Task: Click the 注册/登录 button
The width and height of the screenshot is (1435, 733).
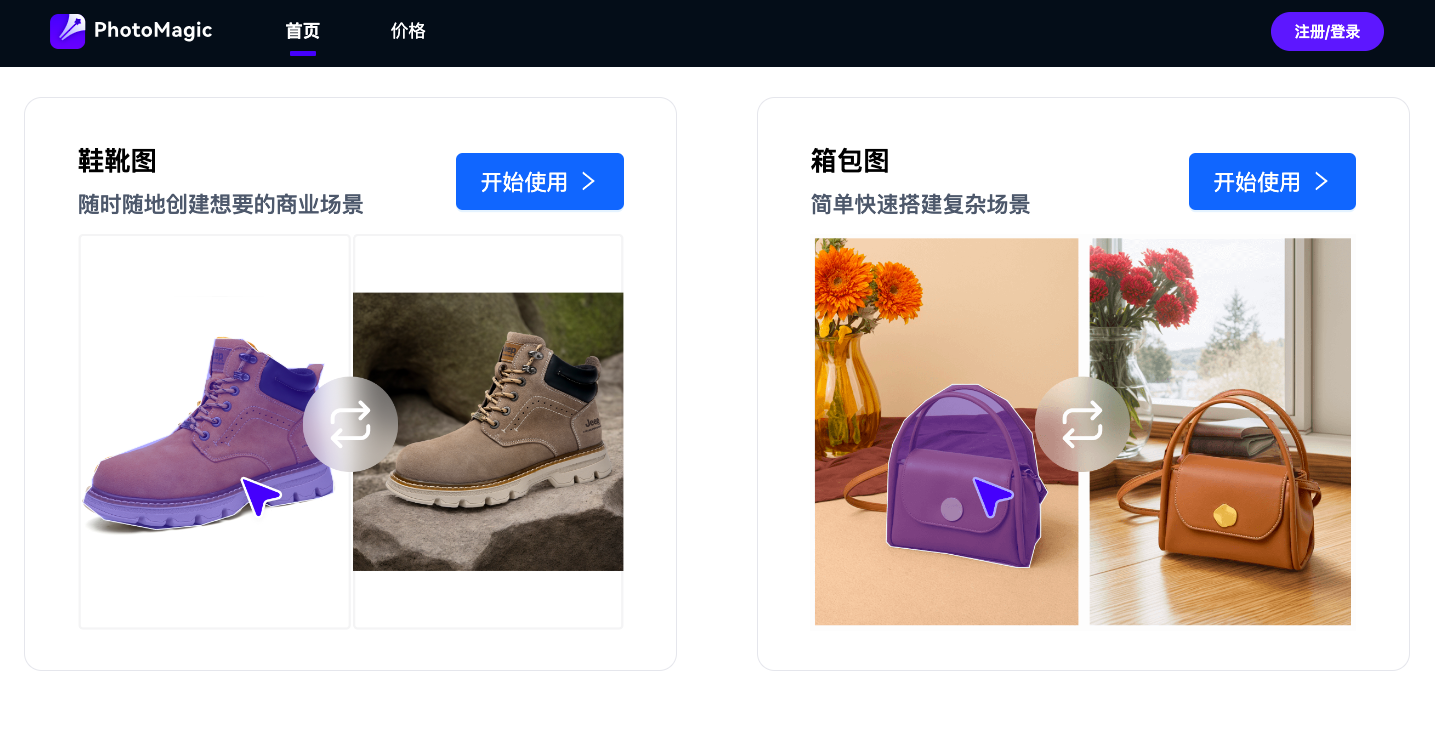Action: [1327, 32]
